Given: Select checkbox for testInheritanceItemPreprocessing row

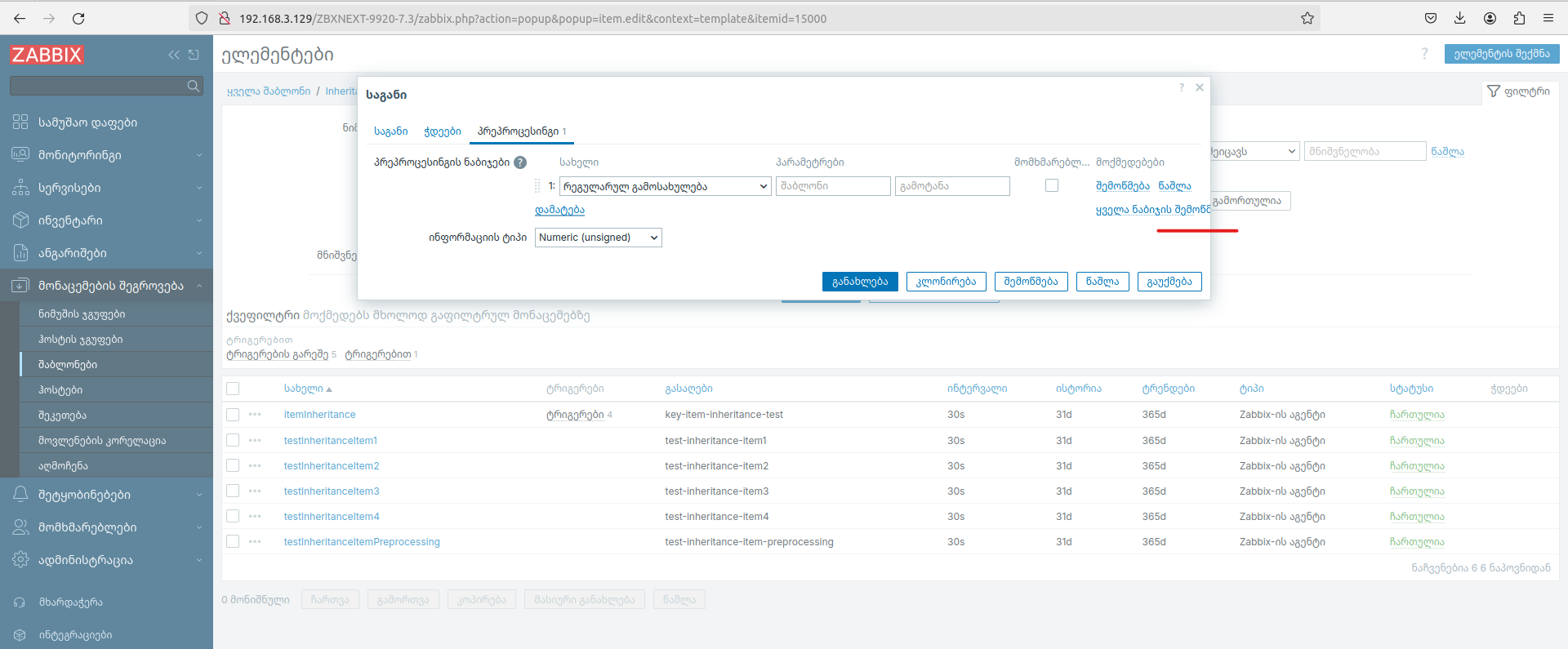Looking at the screenshot, I should pyautogui.click(x=233, y=541).
